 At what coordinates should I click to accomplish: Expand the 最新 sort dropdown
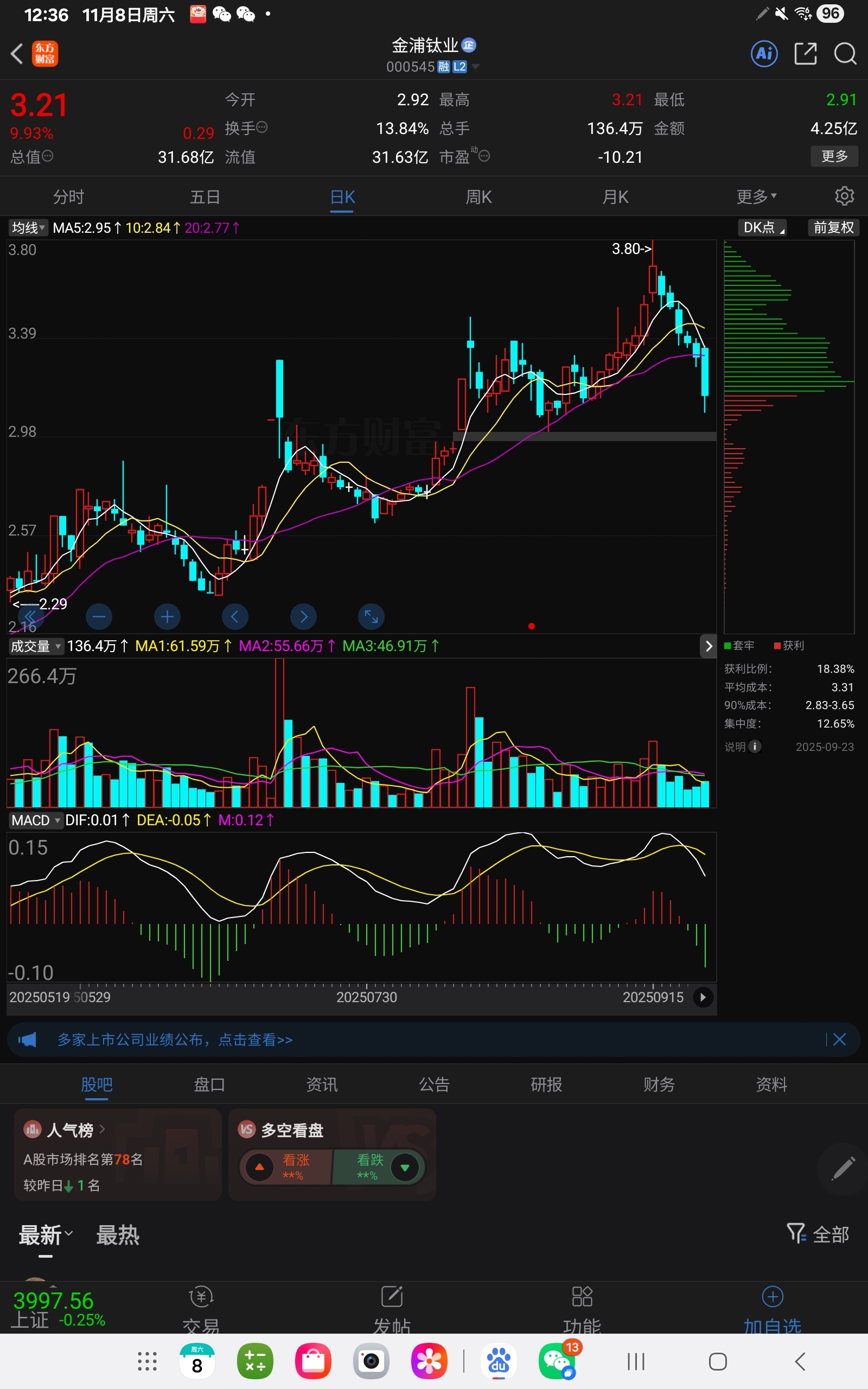(46, 1235)
